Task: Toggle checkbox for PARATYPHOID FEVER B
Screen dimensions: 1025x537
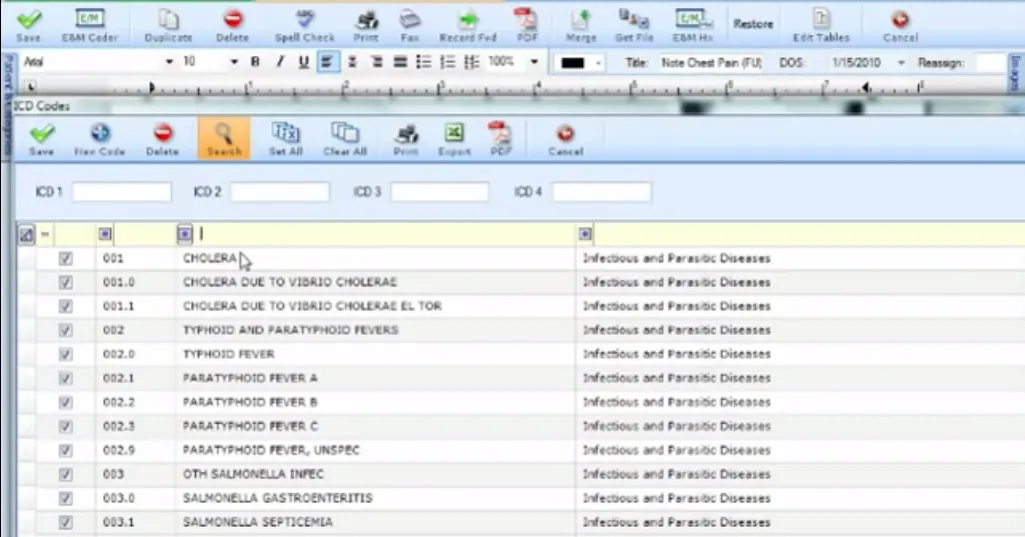Action: point(65,402)
